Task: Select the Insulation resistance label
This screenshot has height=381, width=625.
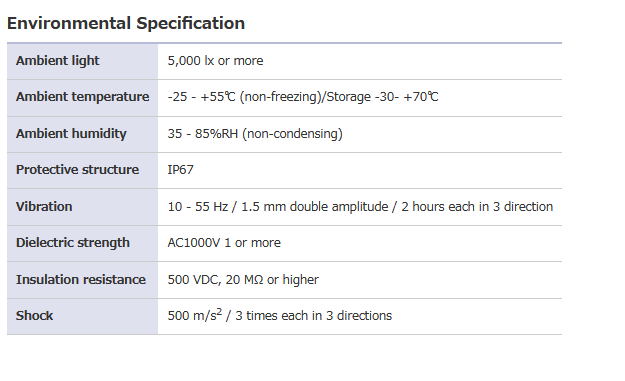Action: 81,279
